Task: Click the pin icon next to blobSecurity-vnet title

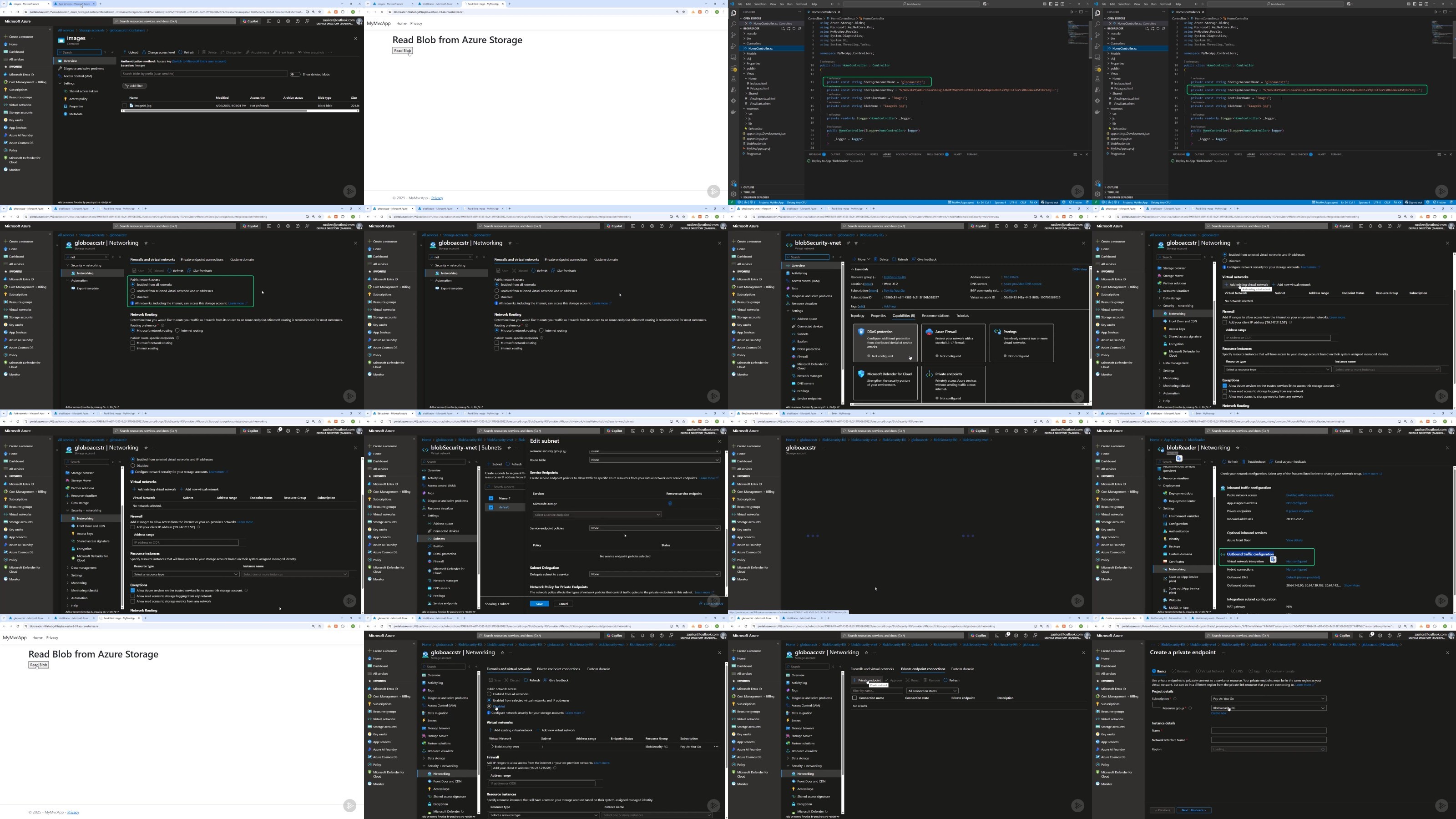Action: click(849, 243)
